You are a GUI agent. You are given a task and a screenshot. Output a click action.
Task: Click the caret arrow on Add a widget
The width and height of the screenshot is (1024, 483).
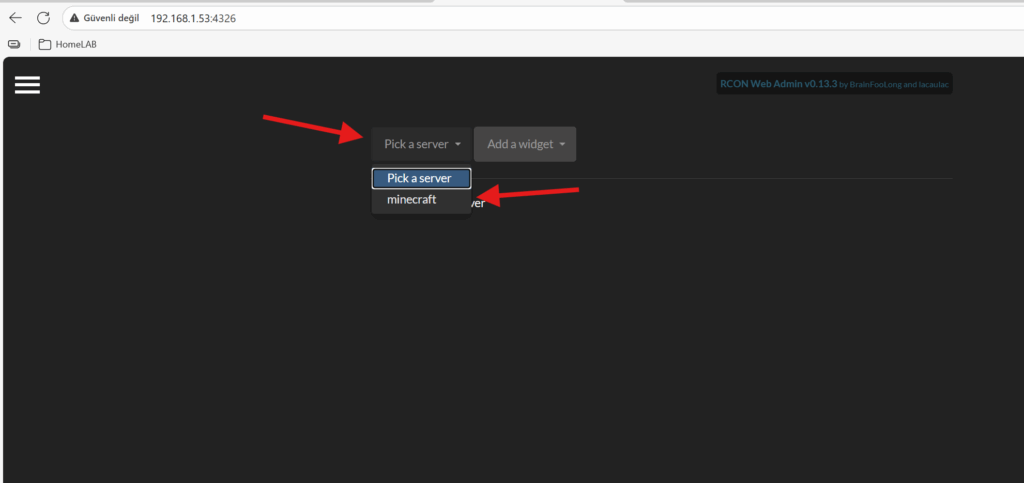562,145
